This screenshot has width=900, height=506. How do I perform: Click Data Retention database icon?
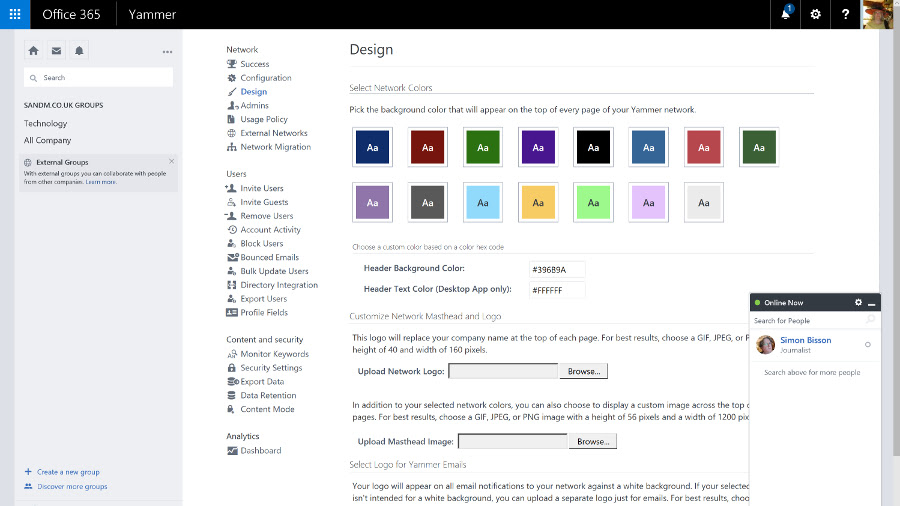point(231,395)
